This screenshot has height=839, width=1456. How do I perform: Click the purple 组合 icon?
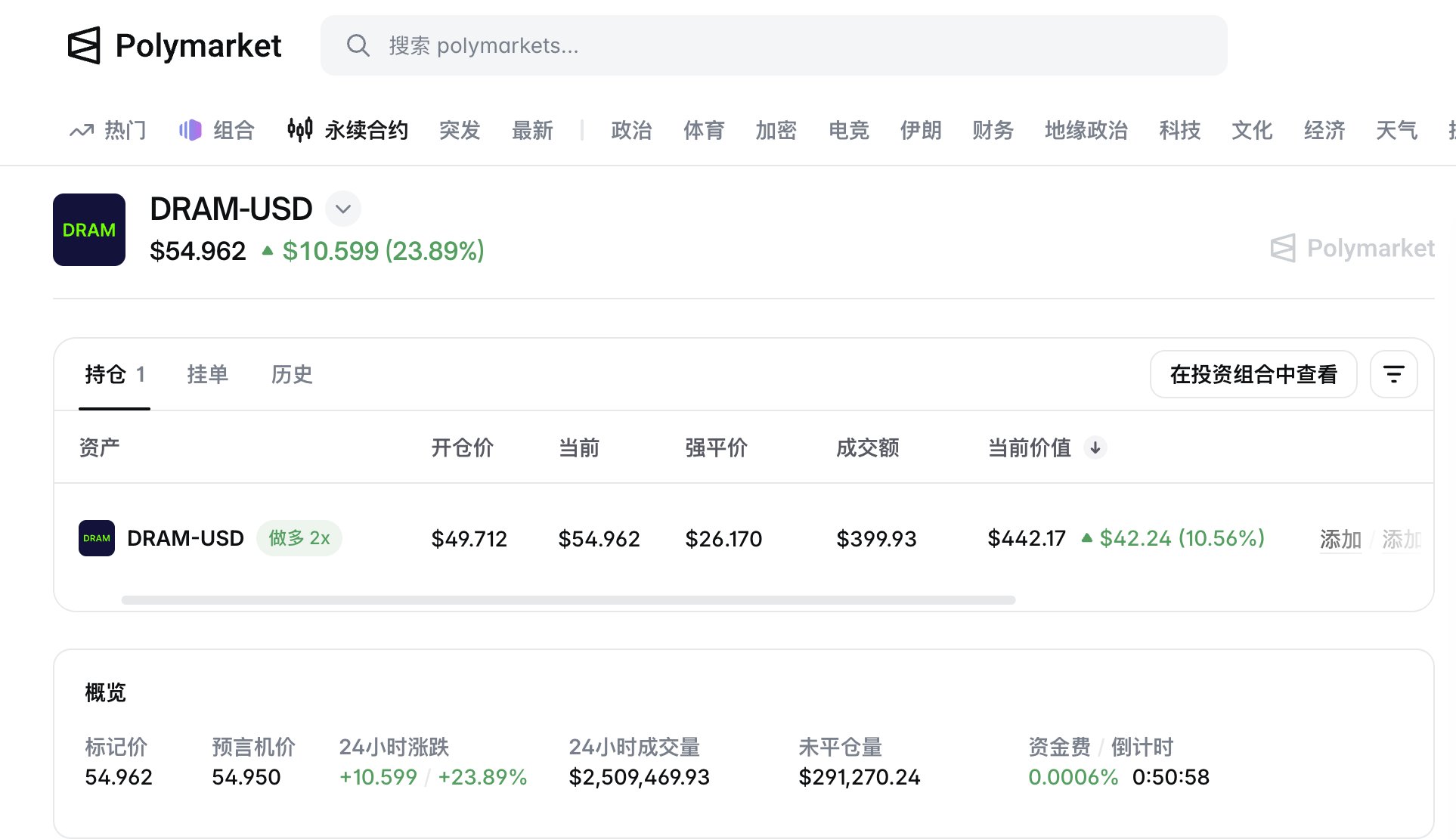point(190,130)
